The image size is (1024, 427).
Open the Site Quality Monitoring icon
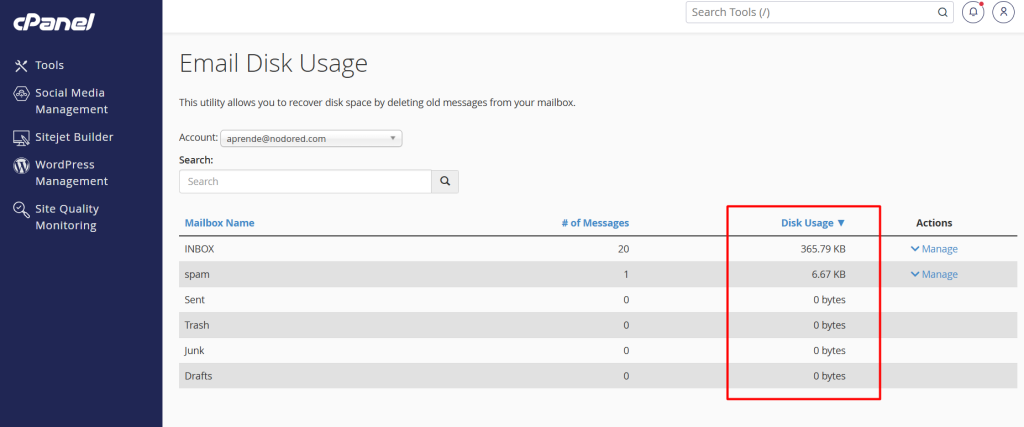pyautogui.click(x=21, y=209)
